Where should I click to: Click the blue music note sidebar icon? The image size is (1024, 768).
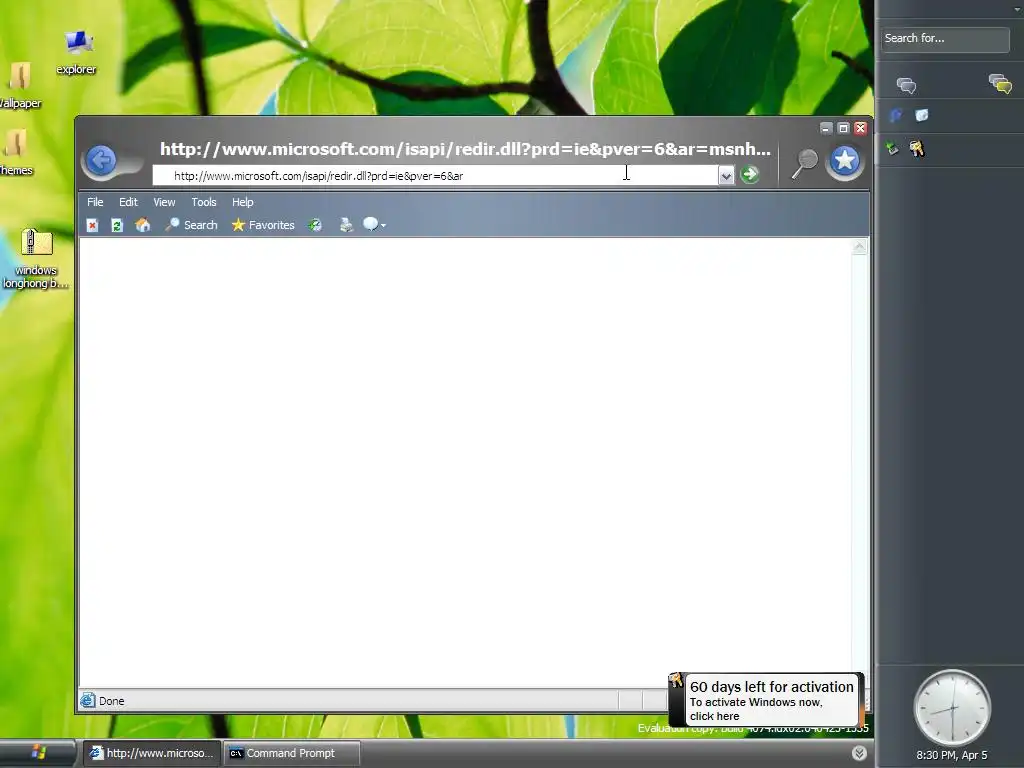(x=895, y=116)
